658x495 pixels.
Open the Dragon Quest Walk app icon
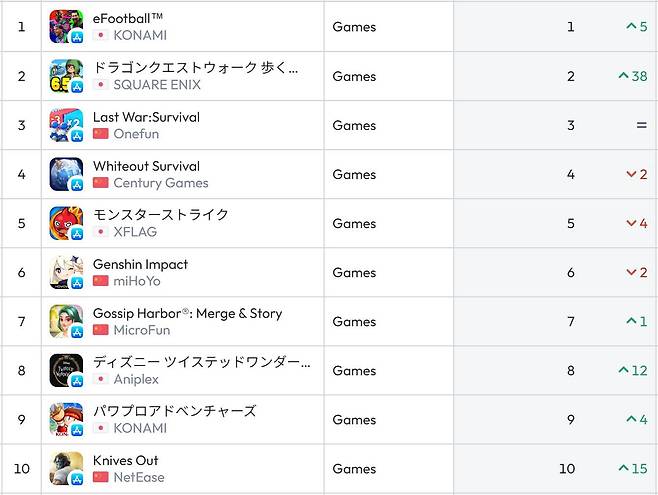point(65,76)
